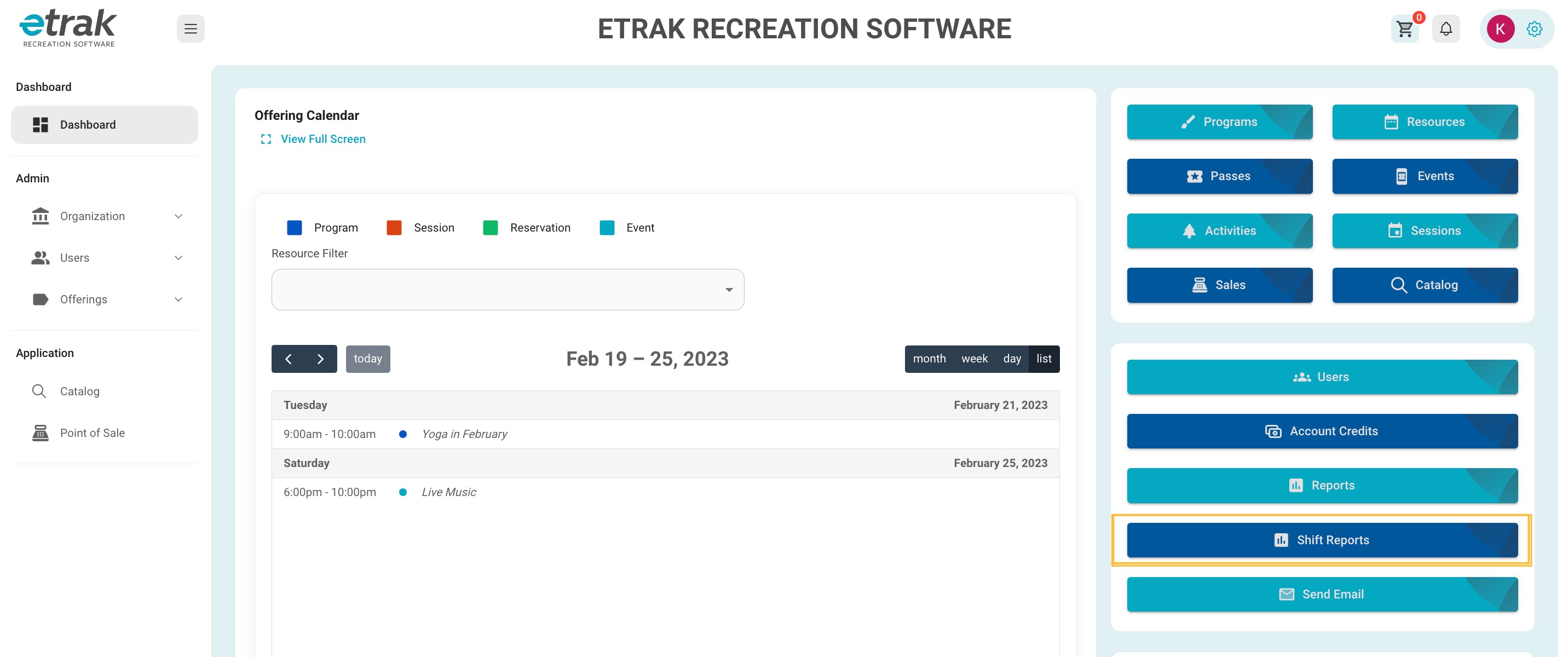This screenshot has height=657, width=1568.
Task: Click the 6:00pm - 10:00pm time entry
Action: [x=329, y=492]
